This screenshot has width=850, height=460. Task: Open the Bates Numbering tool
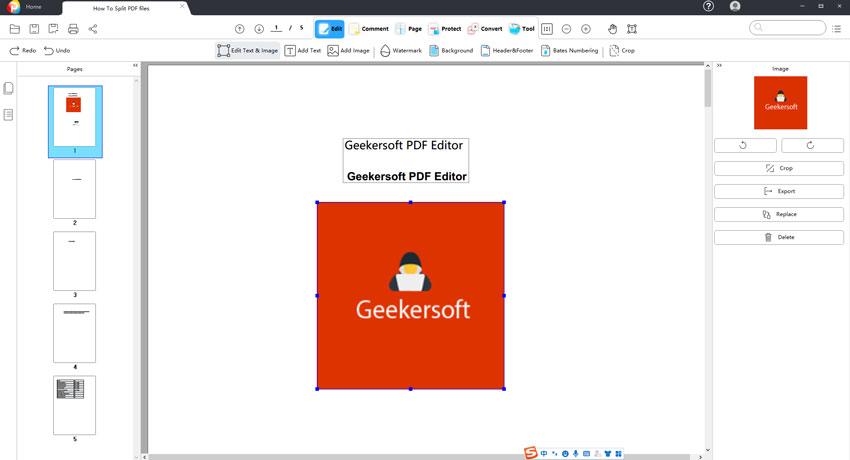click(x=569, y=50)
